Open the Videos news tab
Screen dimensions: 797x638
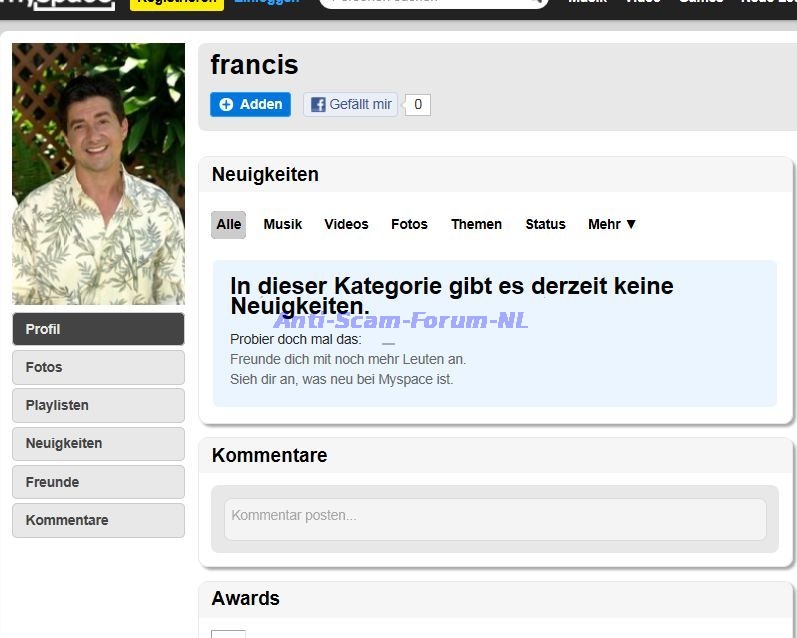click(x=346, y=224)
